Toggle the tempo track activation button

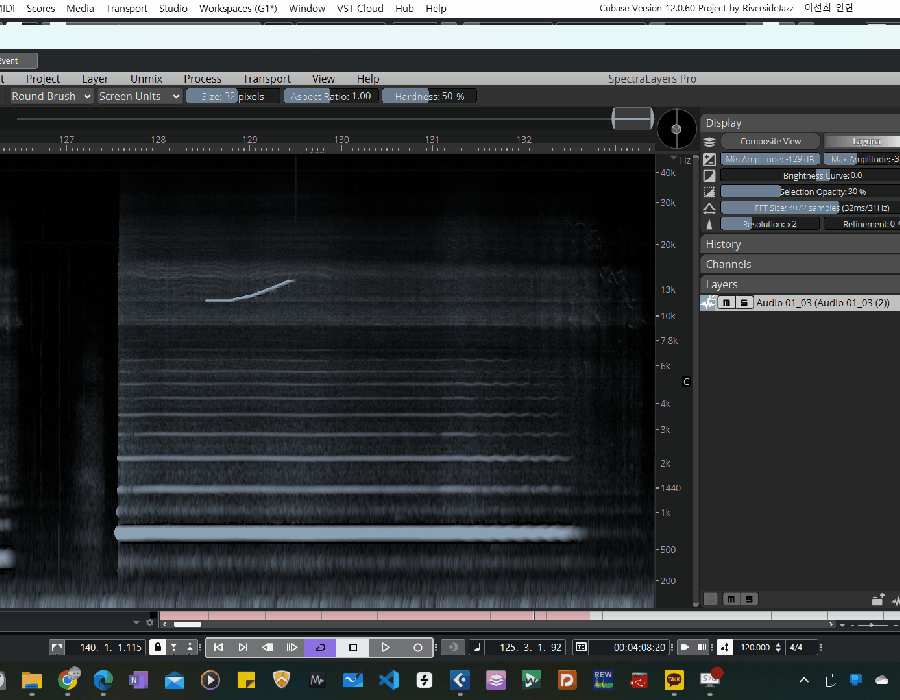(725, 647)
